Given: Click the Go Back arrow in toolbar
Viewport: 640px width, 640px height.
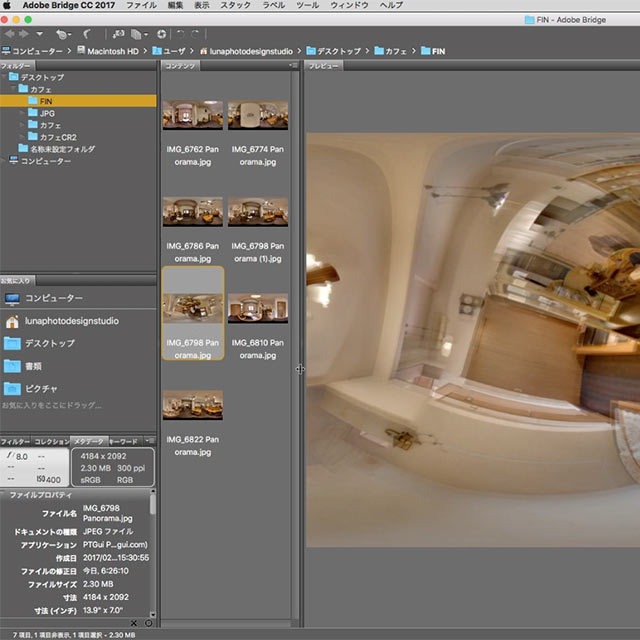Looking at the screenshot, I should pyautogui.click(x=10, y=33).
